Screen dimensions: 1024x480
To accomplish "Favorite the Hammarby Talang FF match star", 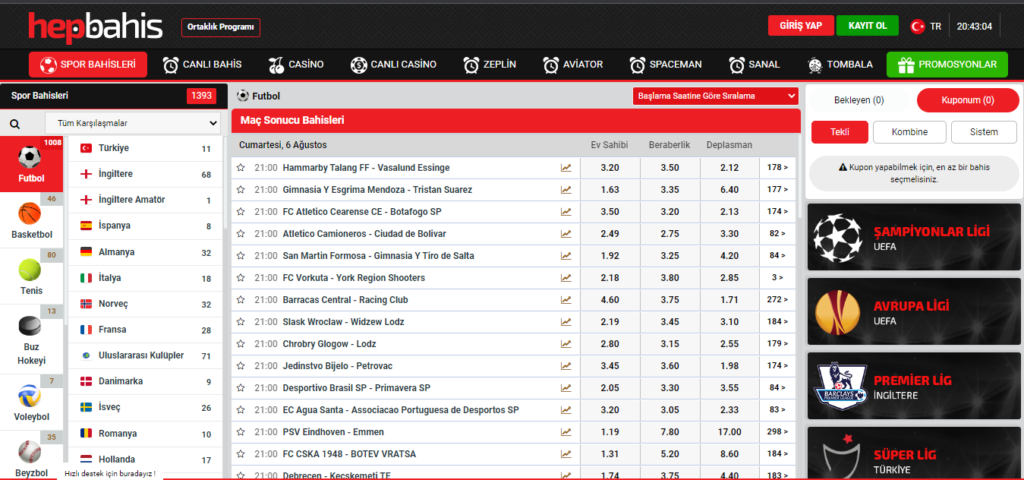I will click(241, 168).
